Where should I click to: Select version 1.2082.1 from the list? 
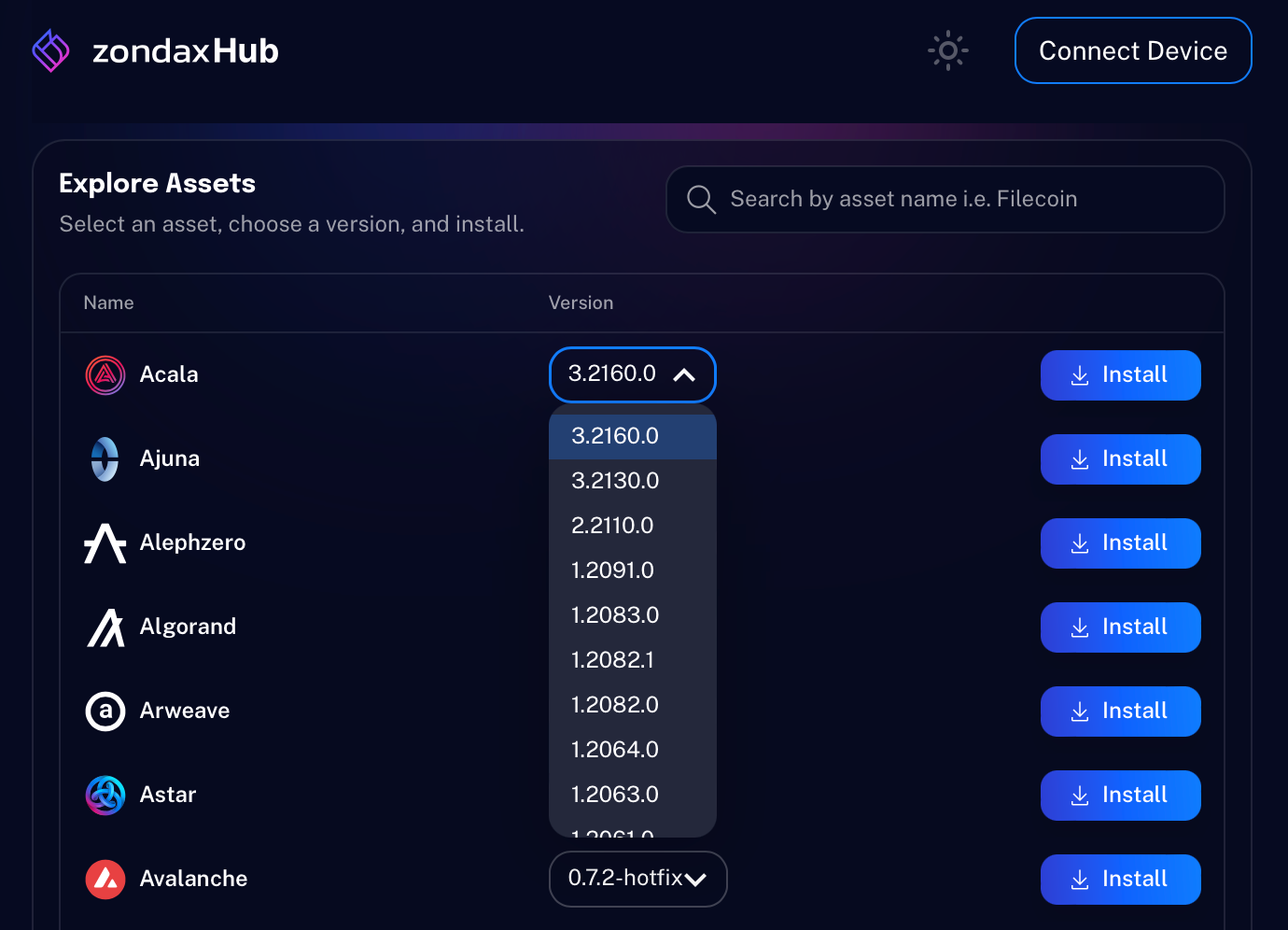[612, 660]
